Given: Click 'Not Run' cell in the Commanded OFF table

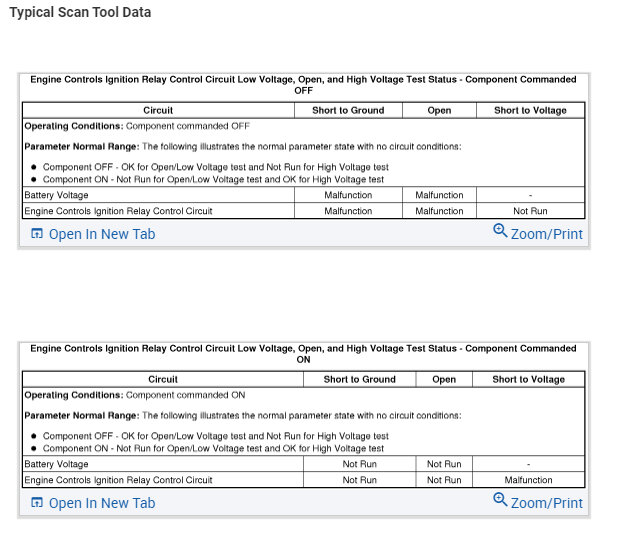Looking at the screenshot, I should click(x=530, y=211).
